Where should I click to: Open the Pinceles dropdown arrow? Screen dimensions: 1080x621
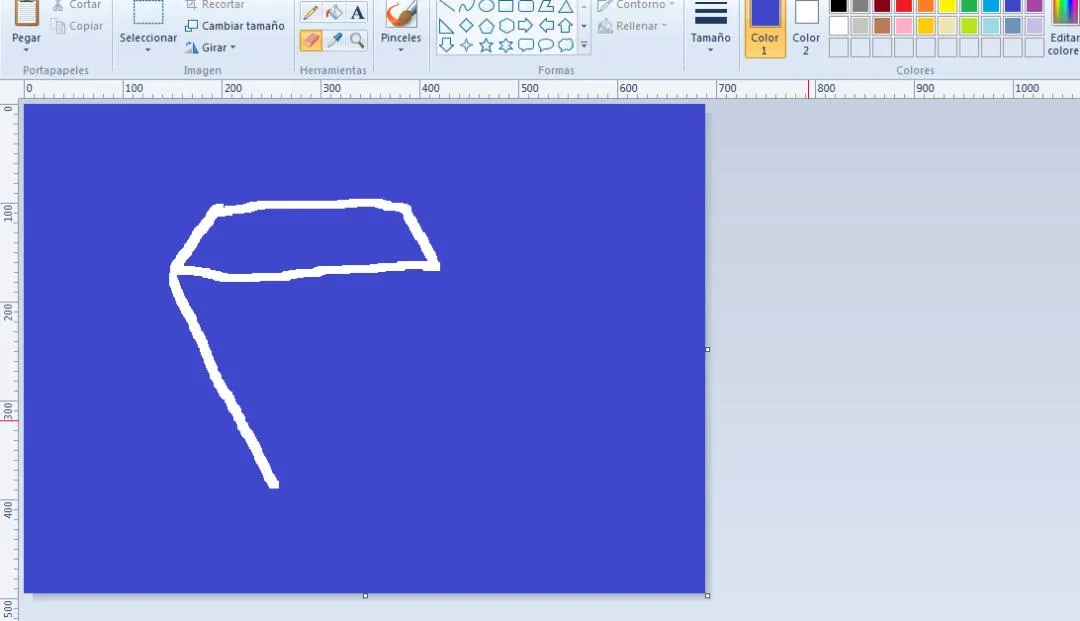401,50
